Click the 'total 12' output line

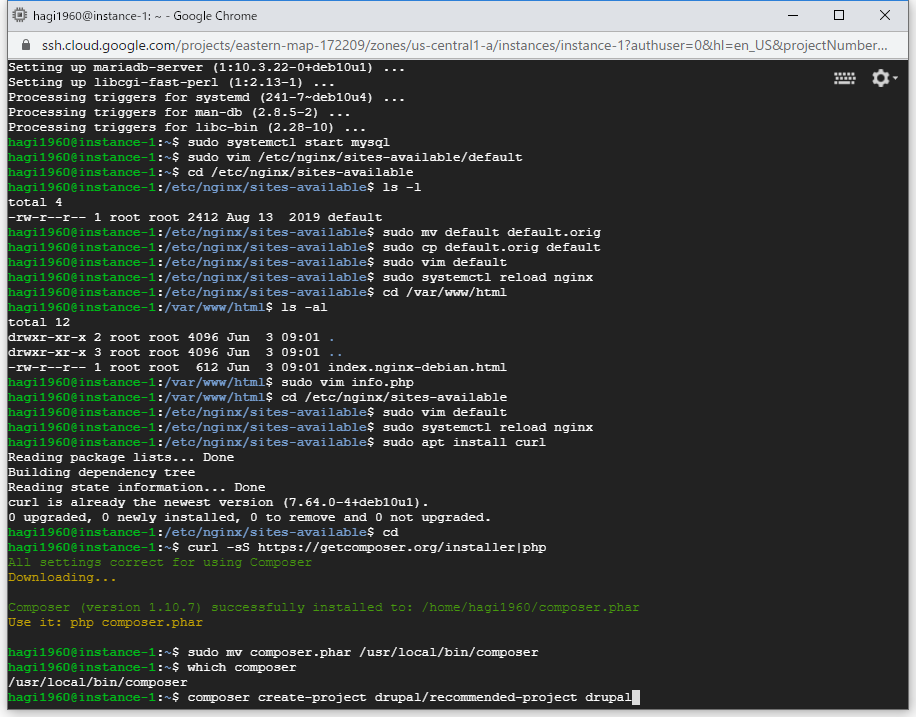pos(39,322)
